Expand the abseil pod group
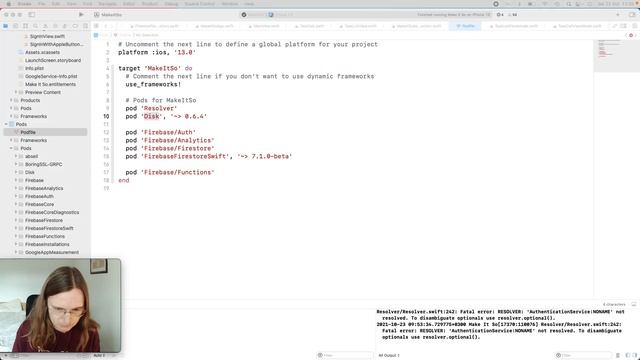The image size is (640, 360). point(16,156)
